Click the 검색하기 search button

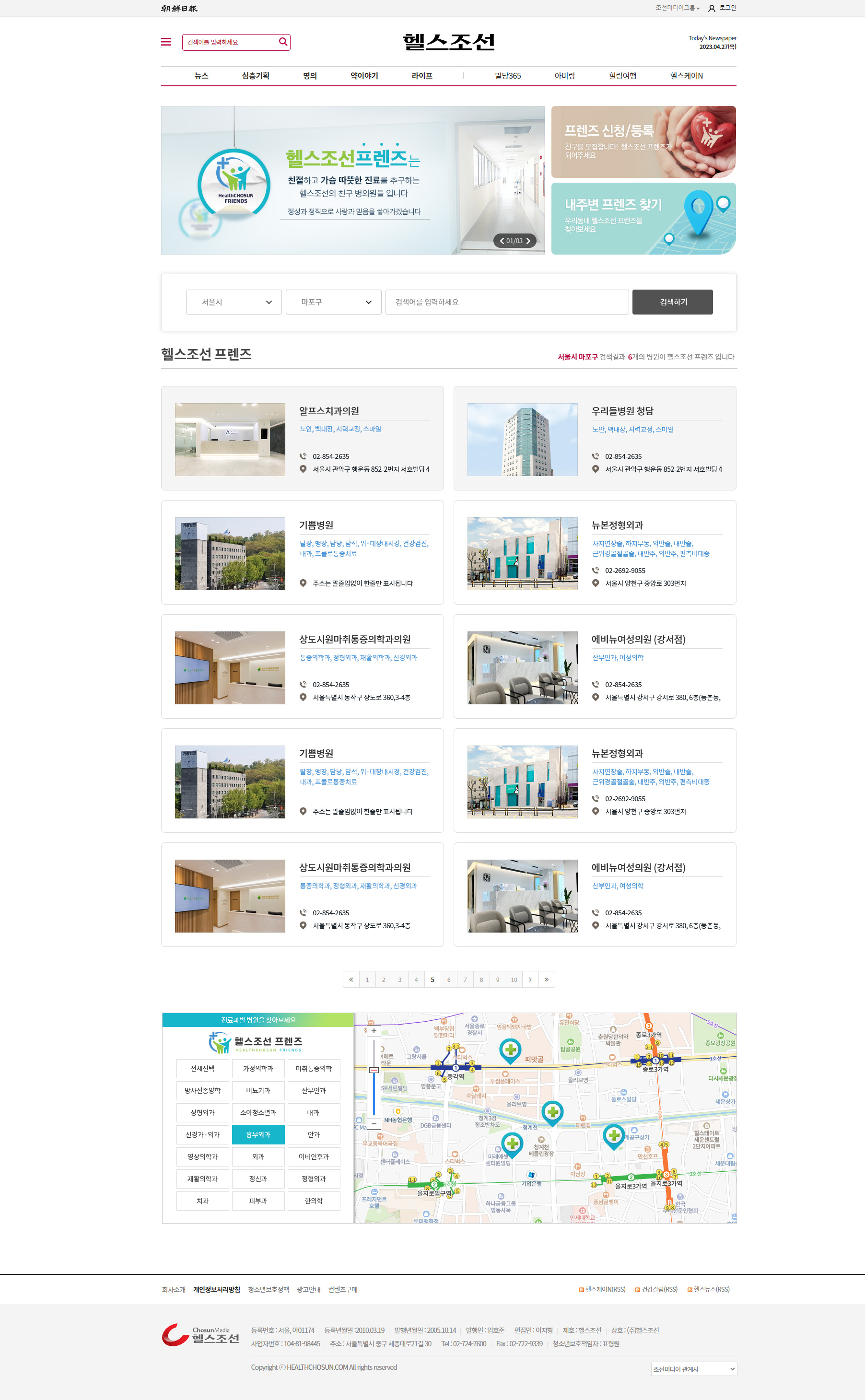point(672,302)
